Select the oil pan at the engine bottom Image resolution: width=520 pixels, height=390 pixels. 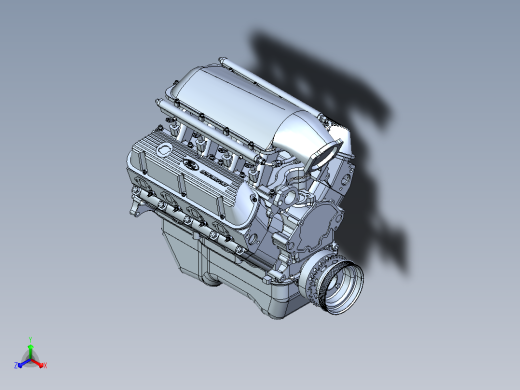pyautogui.click(x=233, y=267)
